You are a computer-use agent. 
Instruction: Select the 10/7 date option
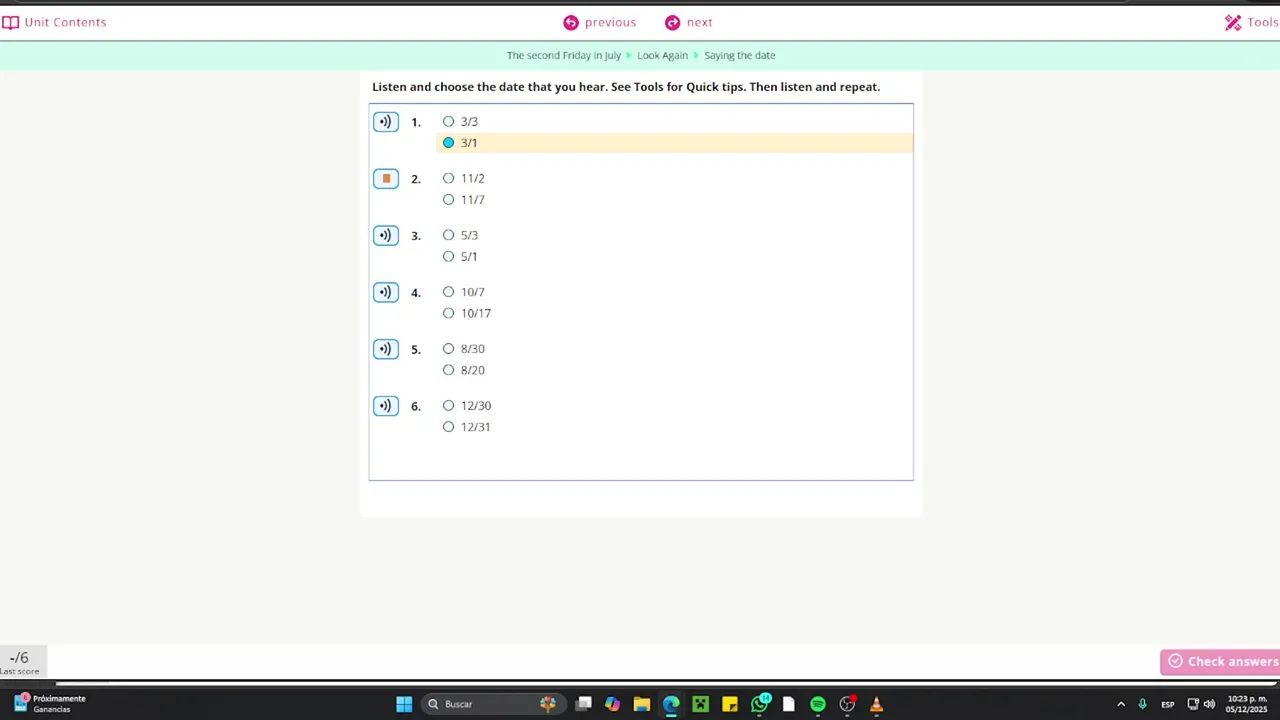[448, 292]
